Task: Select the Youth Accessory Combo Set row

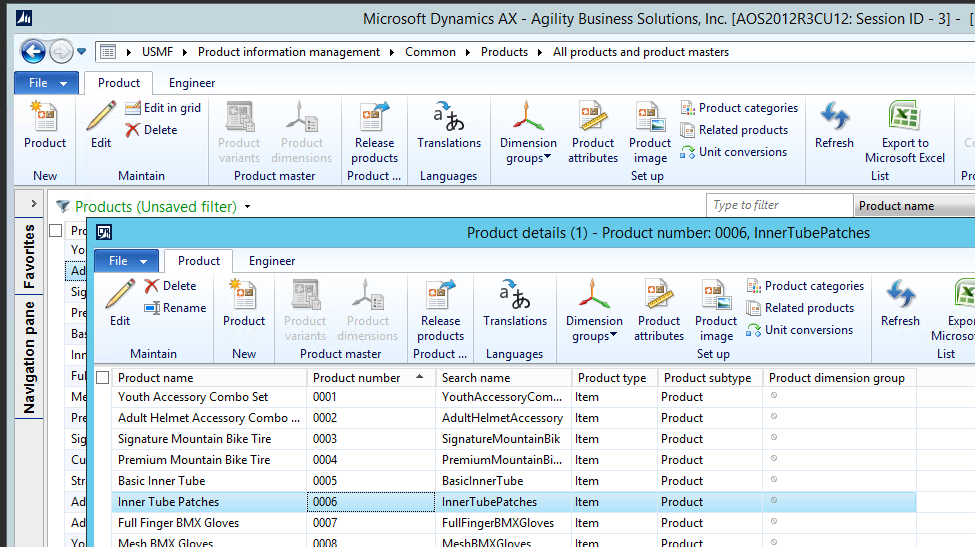Action: point(514,397)
